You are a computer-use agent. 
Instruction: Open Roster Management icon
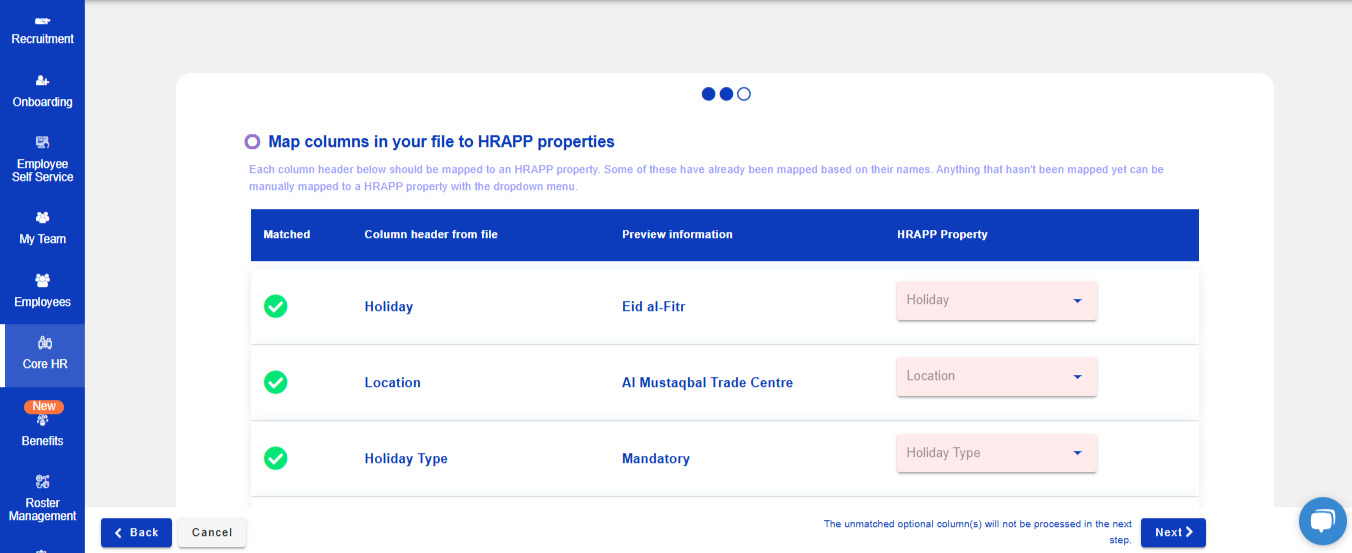point(42,482)
